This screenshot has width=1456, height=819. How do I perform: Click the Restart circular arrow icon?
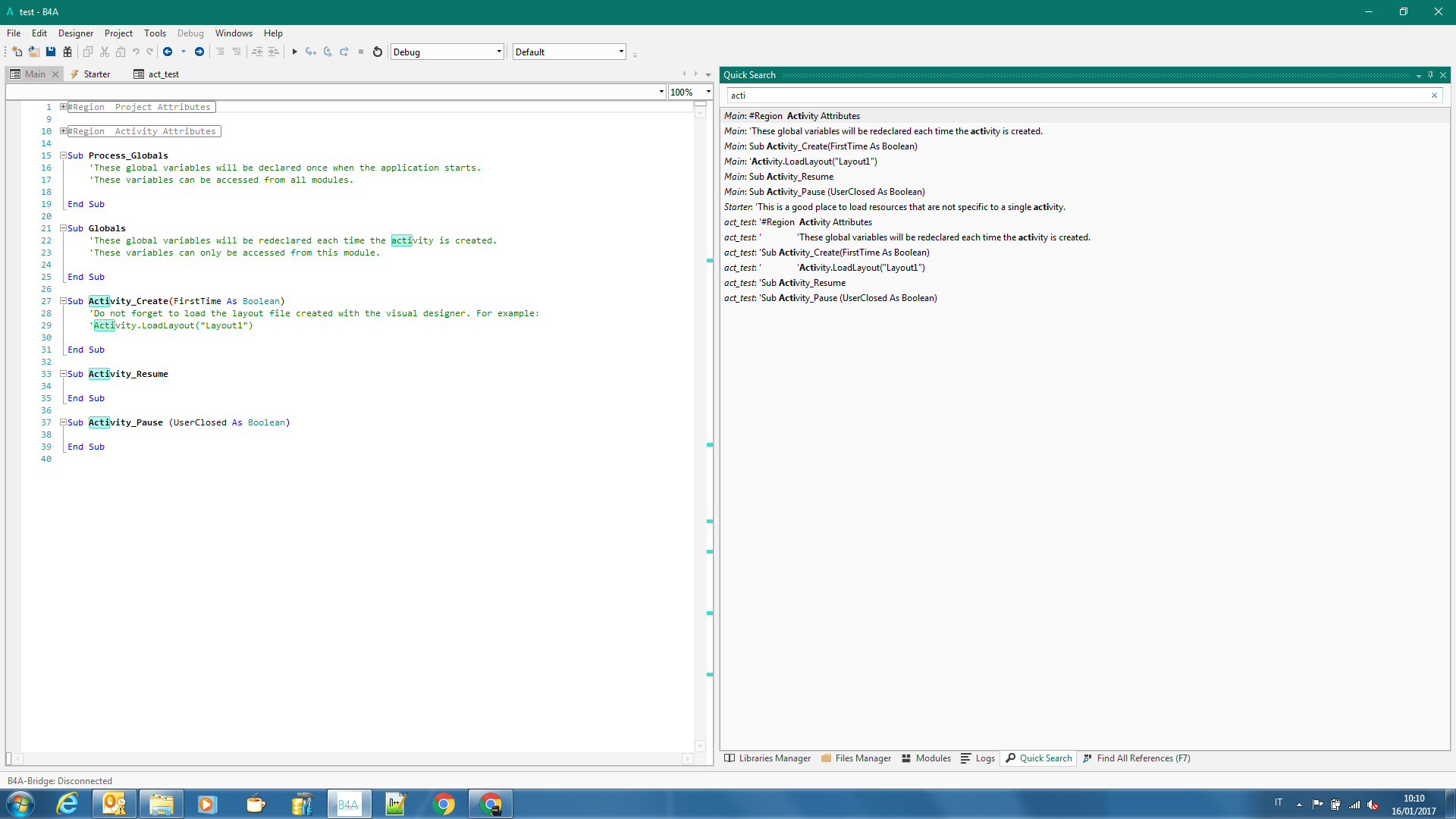[x=378, y=52]
